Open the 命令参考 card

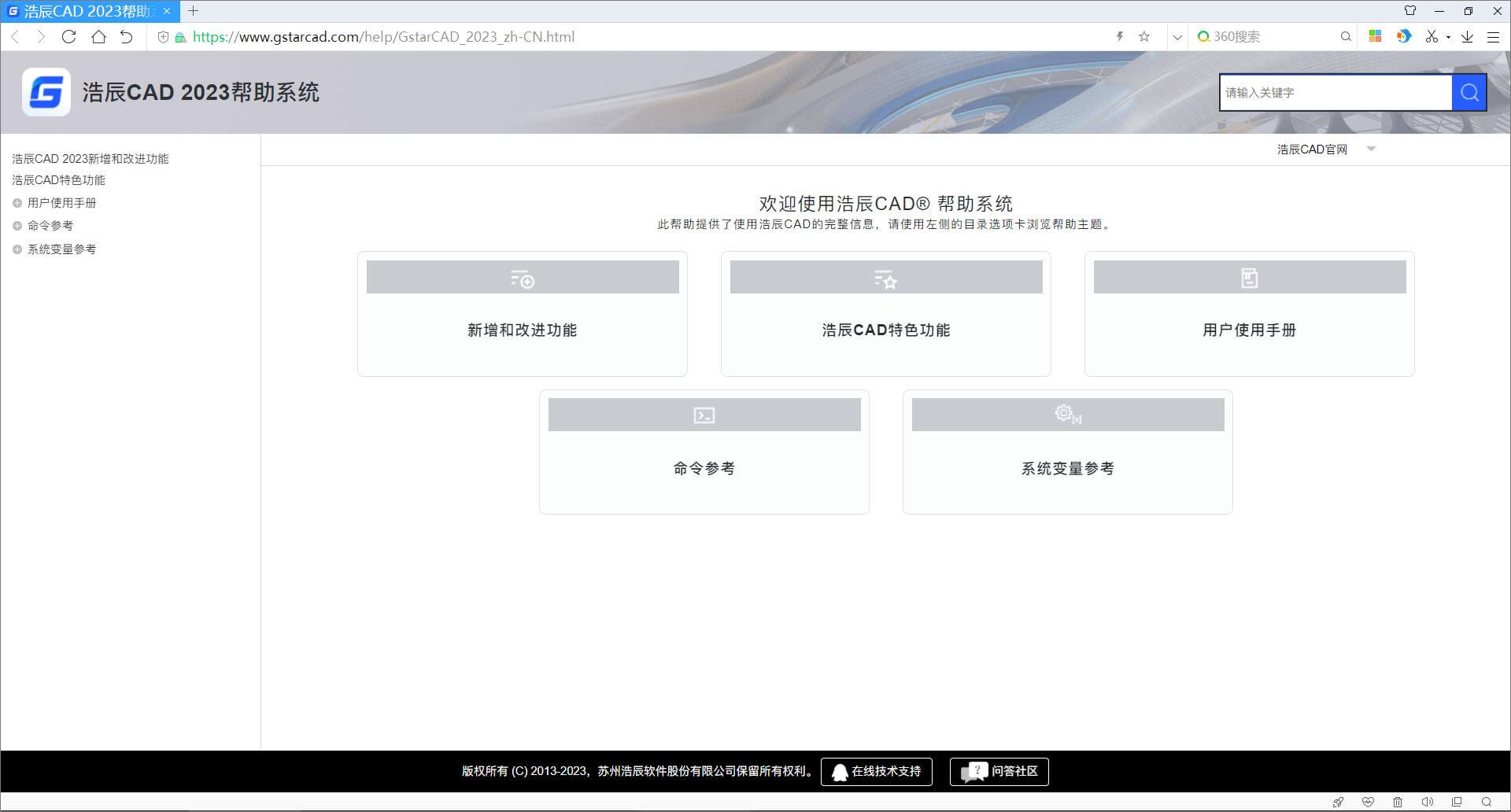pos(704,452)
